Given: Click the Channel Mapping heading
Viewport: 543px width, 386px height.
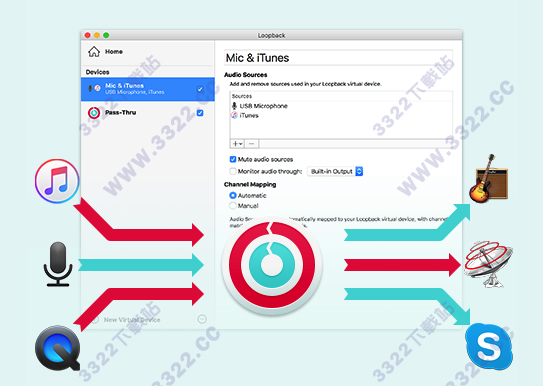Looking at the screenshot, I should click(x=250, y=185).
